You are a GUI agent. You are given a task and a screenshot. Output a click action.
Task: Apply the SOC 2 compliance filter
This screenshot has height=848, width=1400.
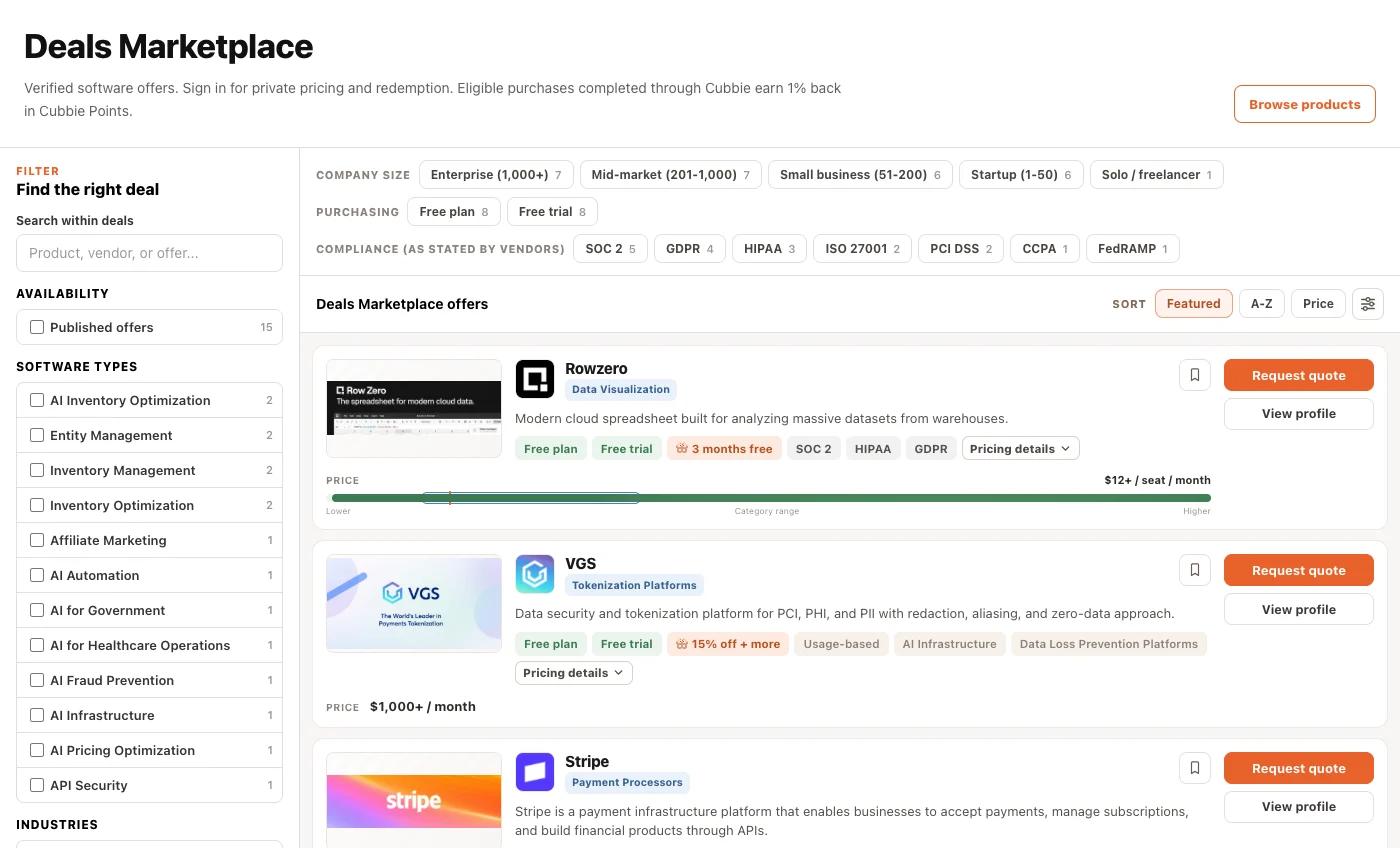(x=610, y=249)
